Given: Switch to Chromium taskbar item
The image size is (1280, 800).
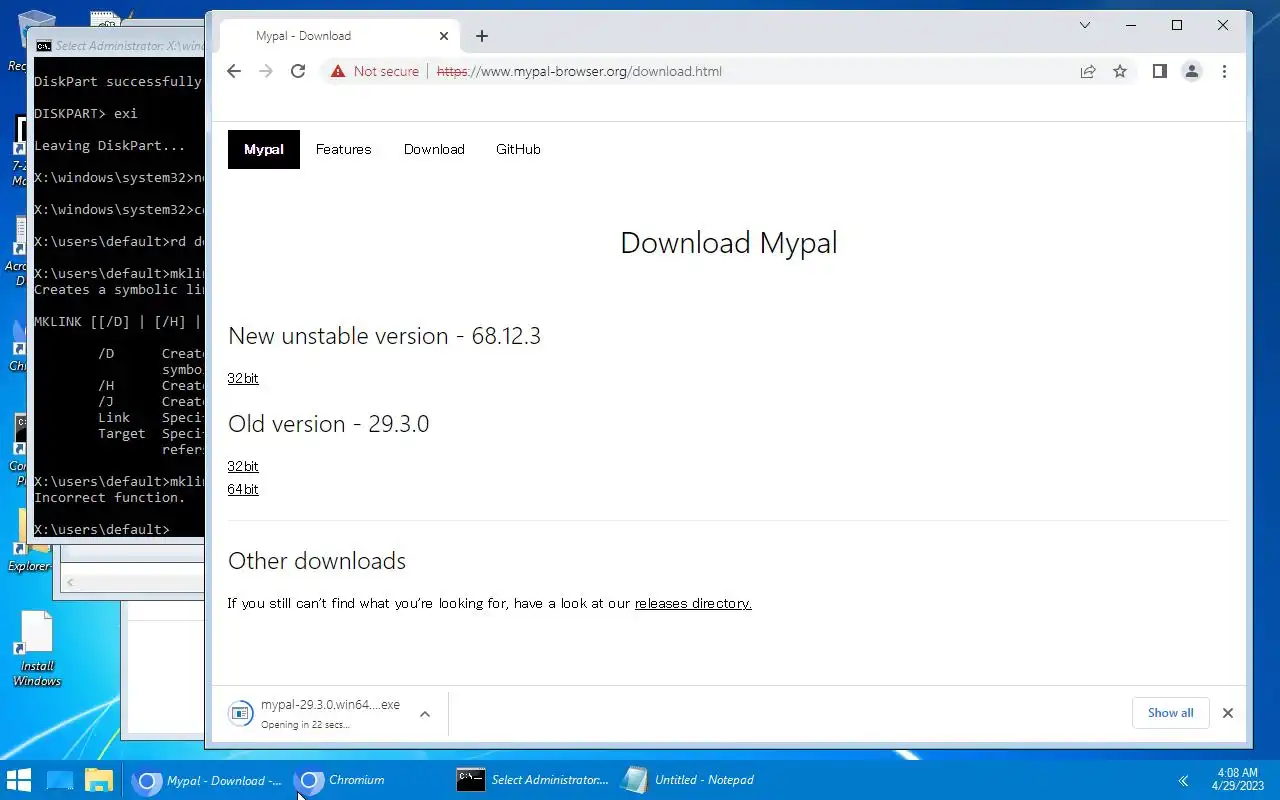Looking at the screenshot, I should [x=370, y=780].
